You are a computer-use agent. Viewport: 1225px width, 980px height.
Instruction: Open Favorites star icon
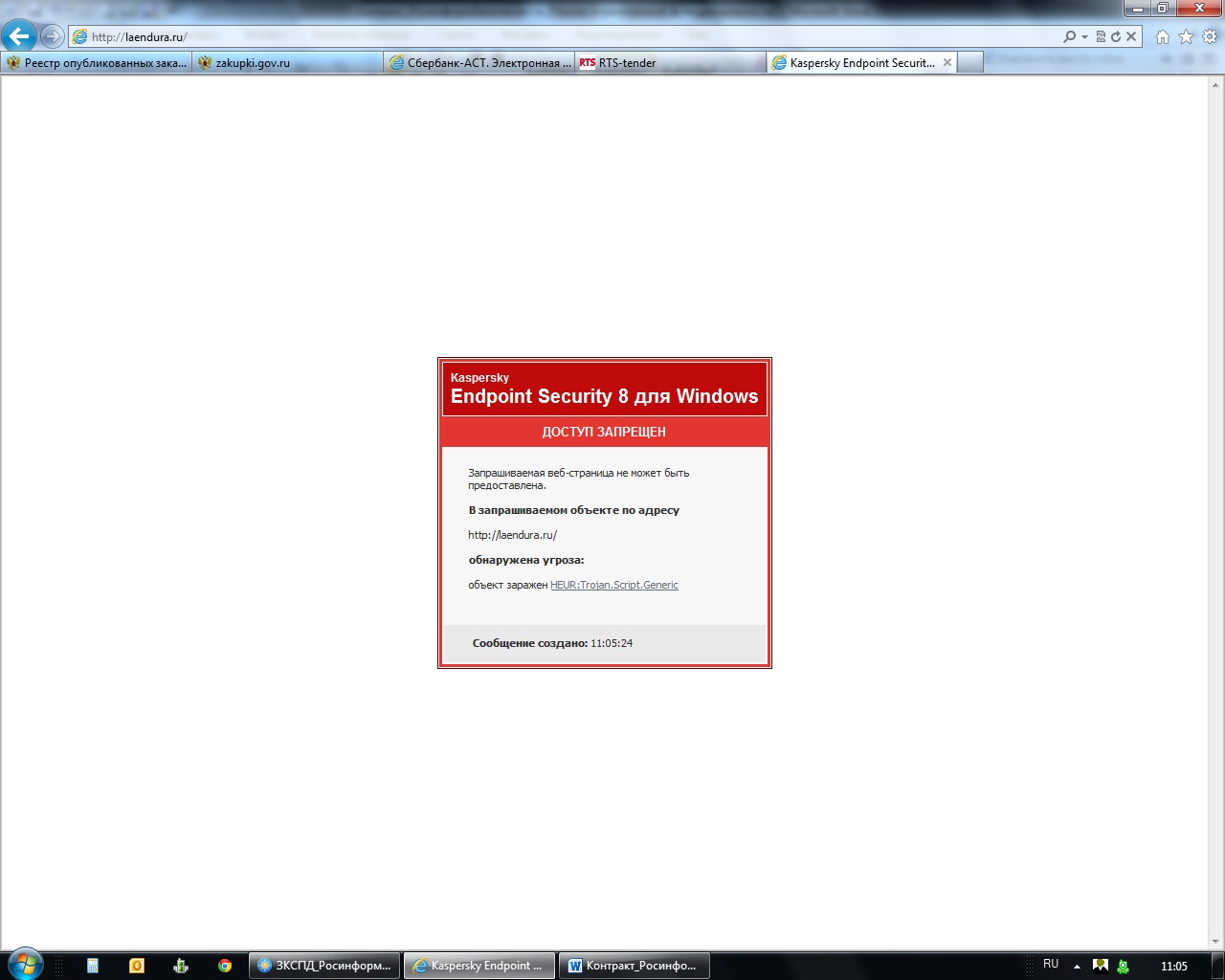[1187, 36]
